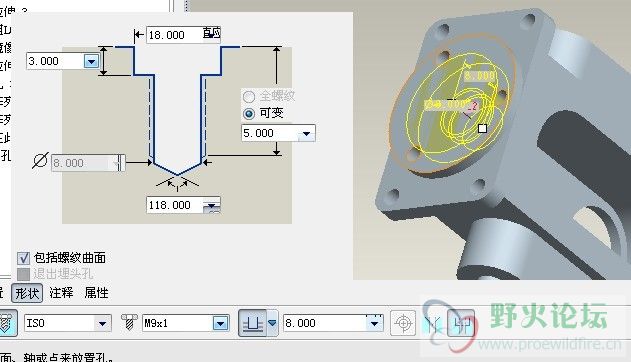Image resolution: width=631 pixels, height=362 pixels.
Task: Expand the 5.000 thread depth dropdown
Action: pyautogui.click(x=306, y=134)
